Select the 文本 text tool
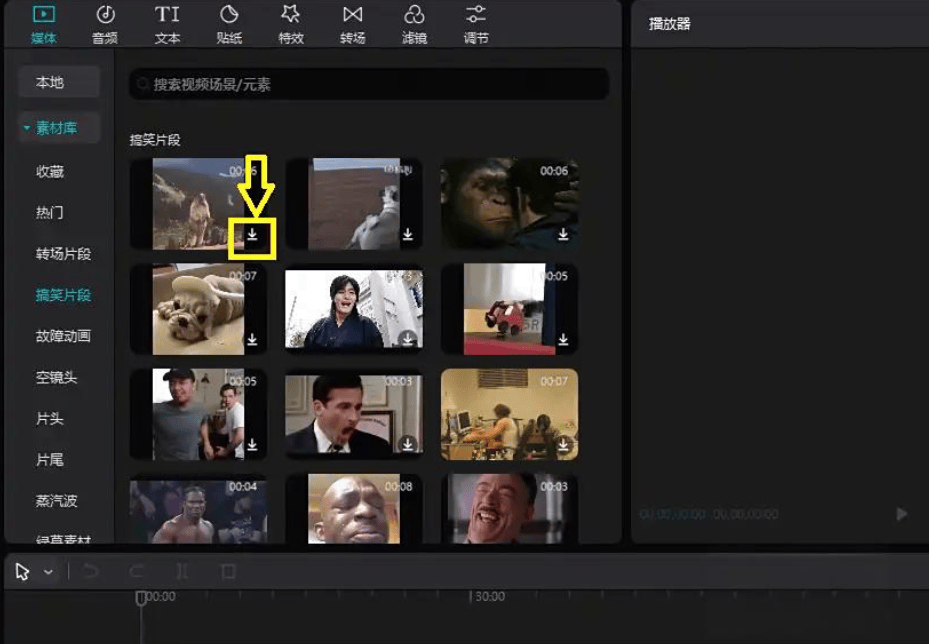Screen dimensions: 929x644 point(166,22)
